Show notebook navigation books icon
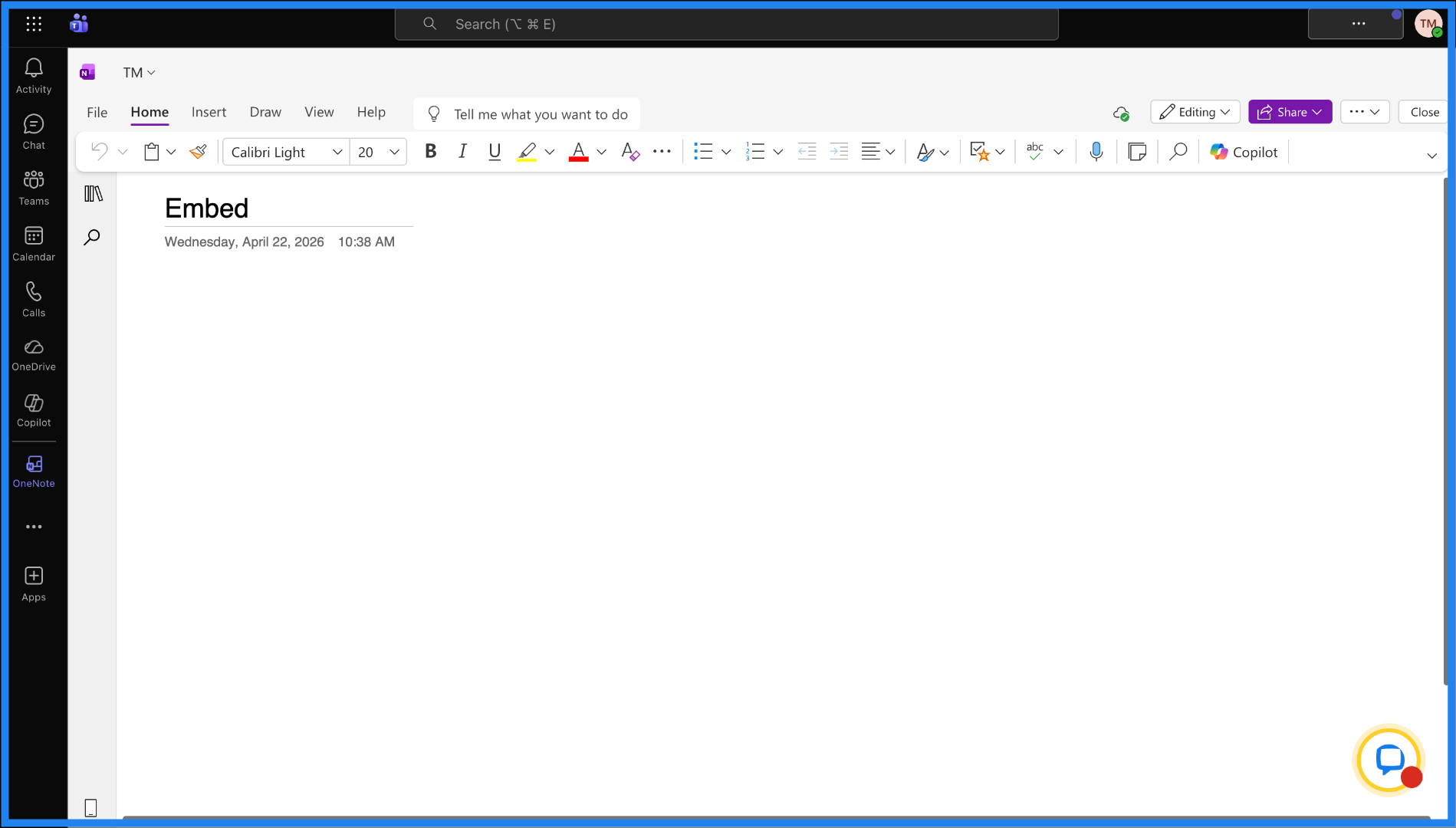The width and height of the screenshot is (1456, 828). click(93, 194)
